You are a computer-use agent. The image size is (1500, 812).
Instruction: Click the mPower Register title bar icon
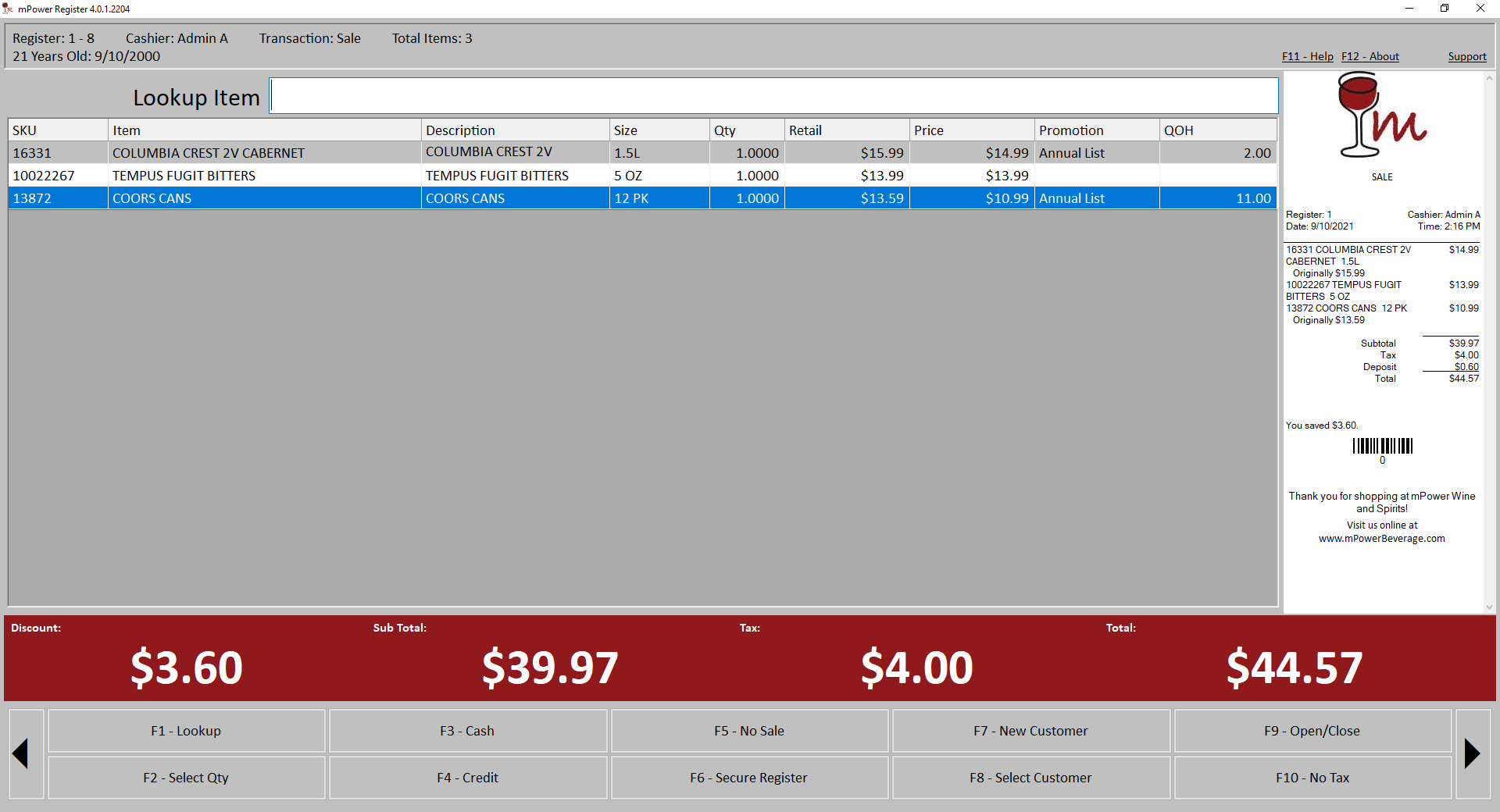click(8, 9)
